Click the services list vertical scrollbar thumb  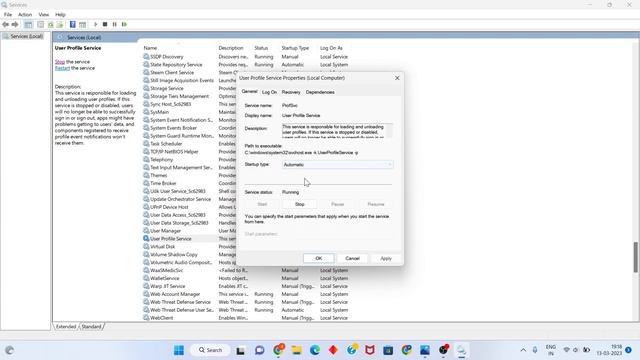[x=636, y=257]
